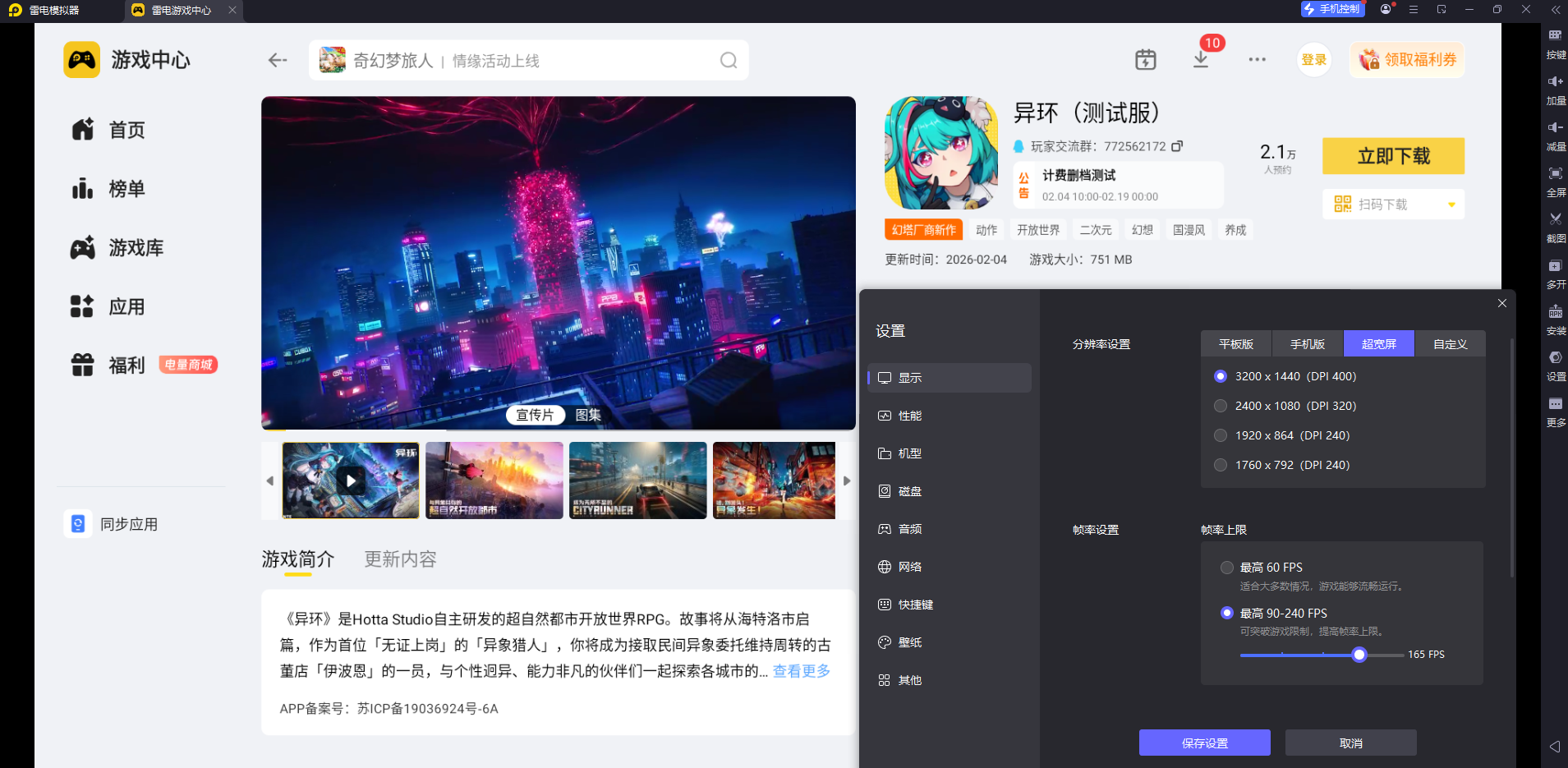Open the 快捷键 settings category
The height and width of the screenshot is (768, 1568).
[950, 605]
